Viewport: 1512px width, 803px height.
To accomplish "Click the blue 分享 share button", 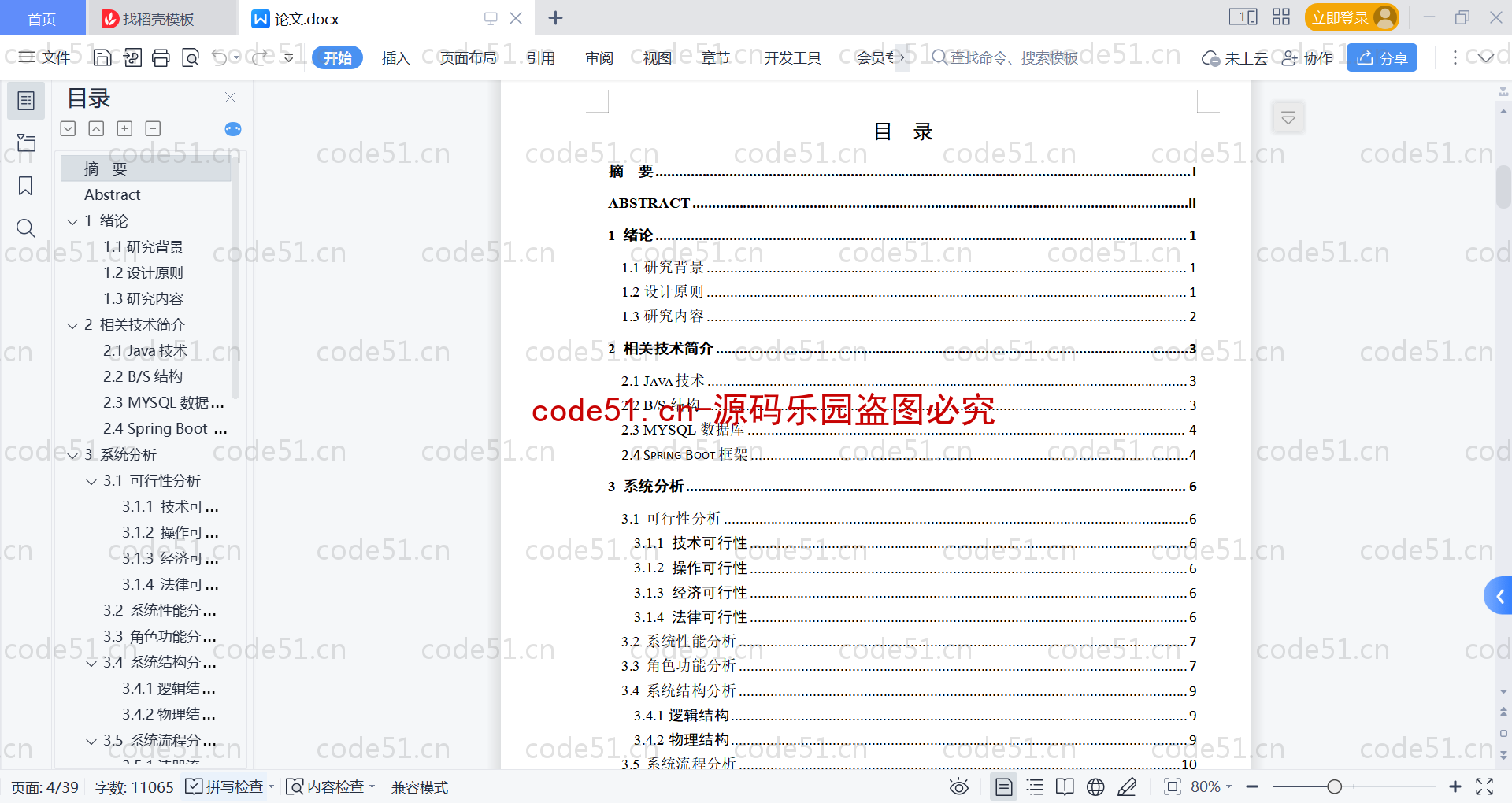I will pyautogui.click(x=1382, y=57).
